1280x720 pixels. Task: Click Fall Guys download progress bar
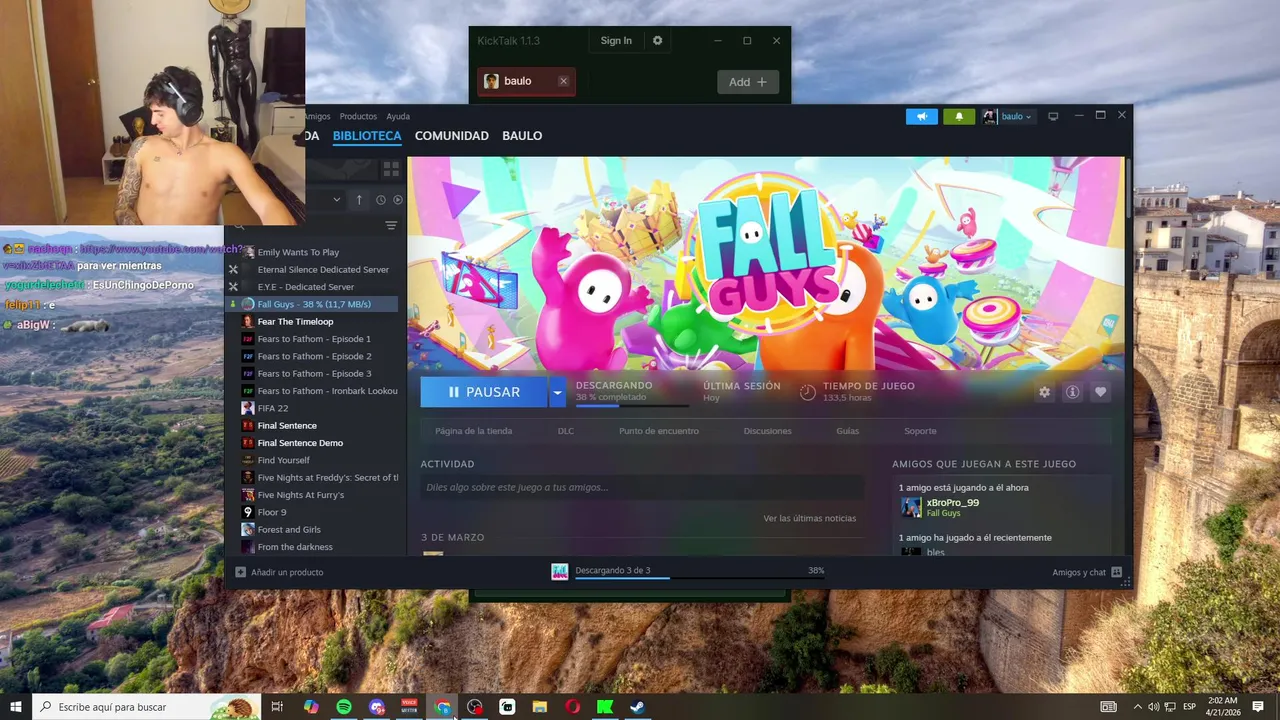(632, 405)
